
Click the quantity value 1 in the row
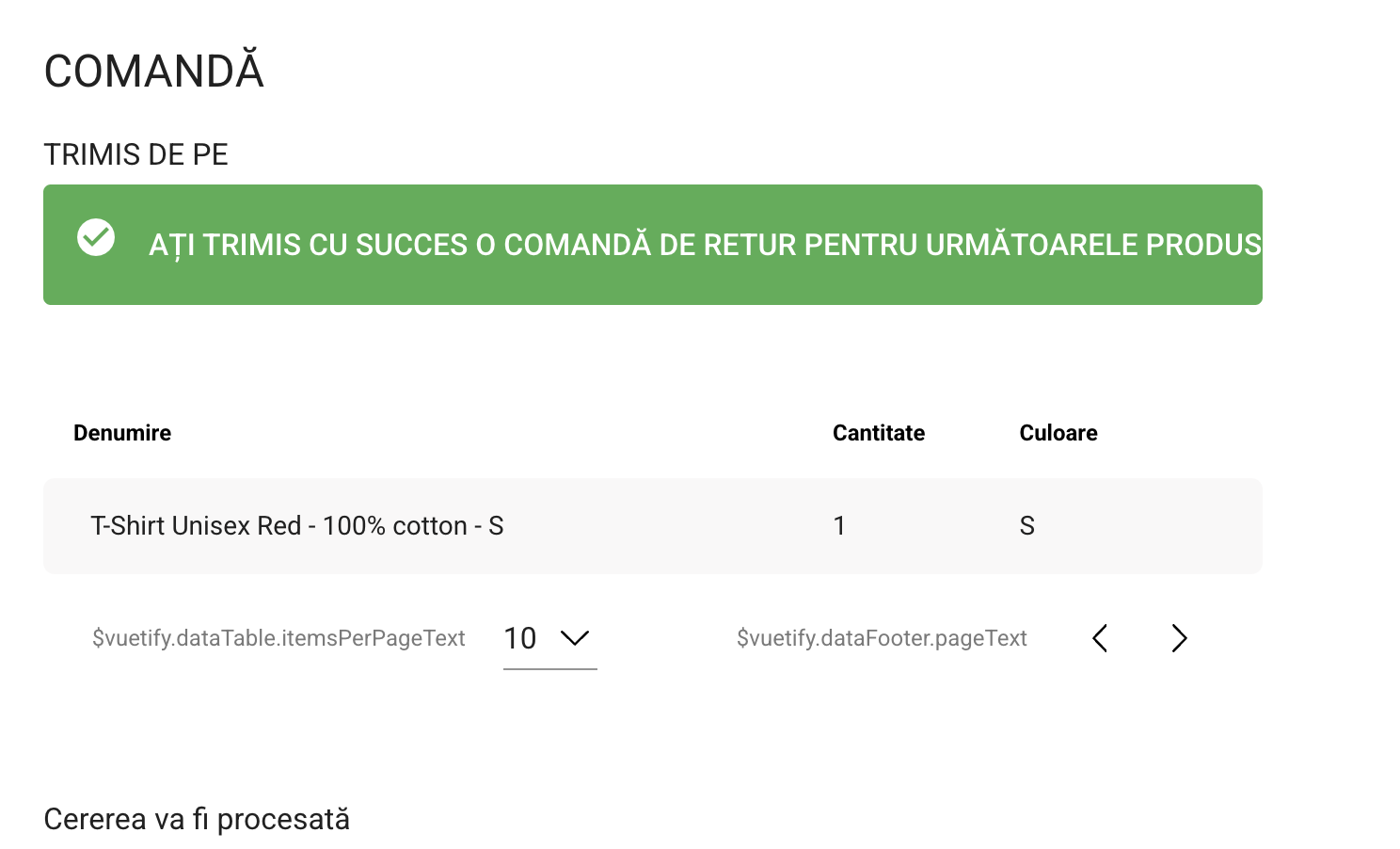[x=839, y=525]
